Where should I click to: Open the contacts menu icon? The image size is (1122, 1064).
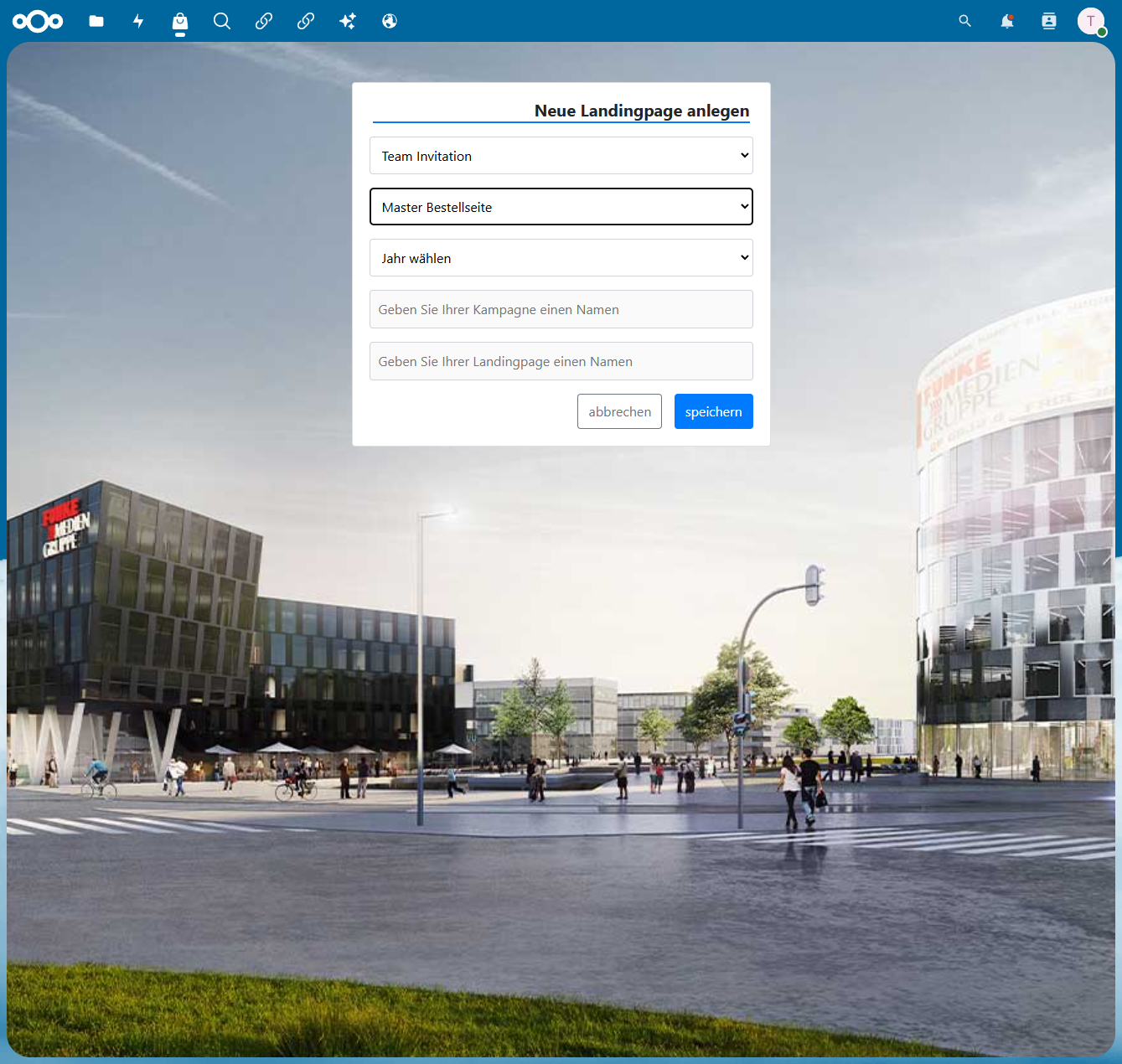point(1049,21)
